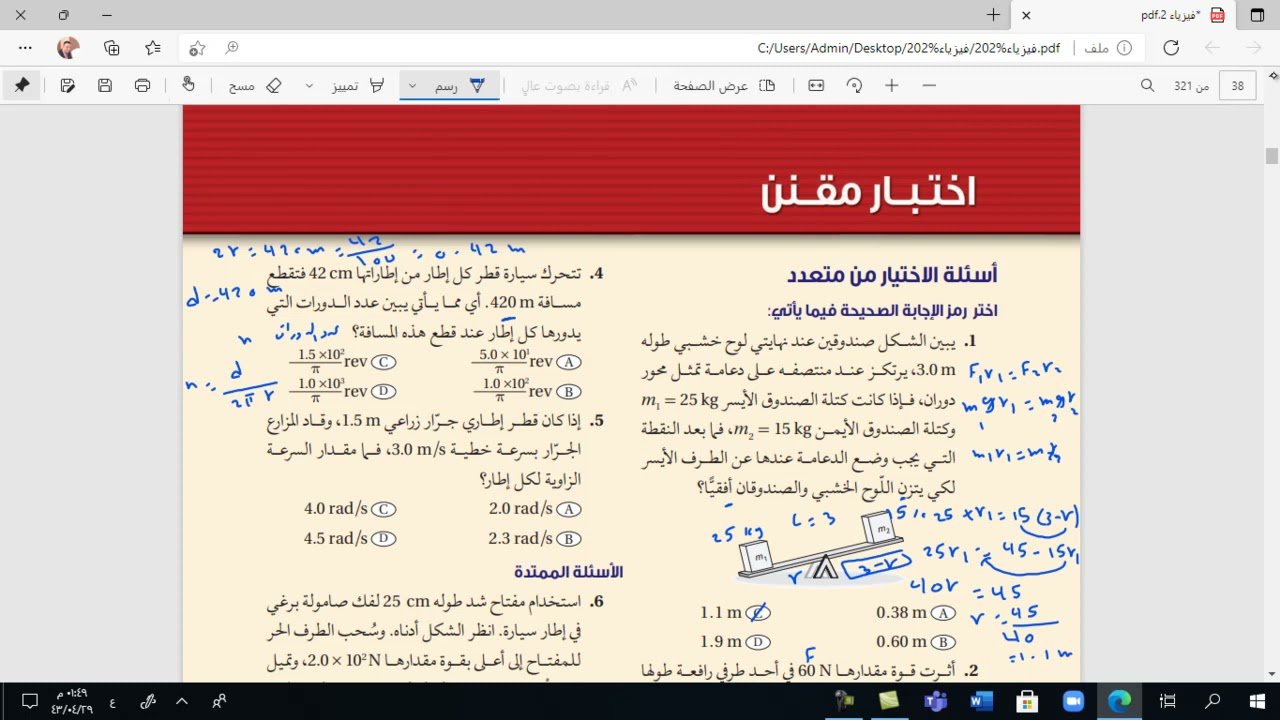Open Microsoft Word from the taskbar
This screenshot has height=720, width=1280.
[981, 701]
